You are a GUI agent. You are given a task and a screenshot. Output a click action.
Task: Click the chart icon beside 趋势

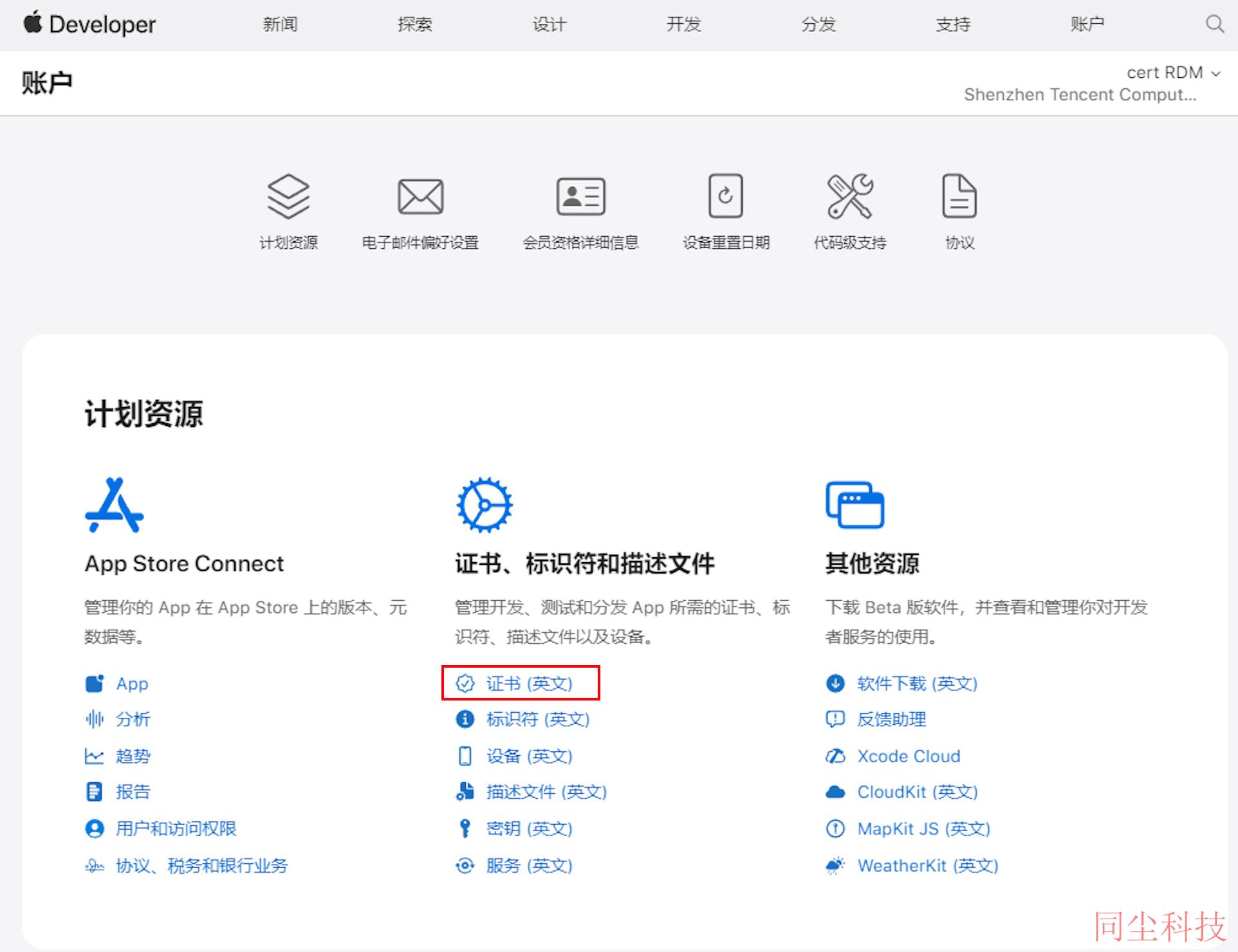click(95, 756)
